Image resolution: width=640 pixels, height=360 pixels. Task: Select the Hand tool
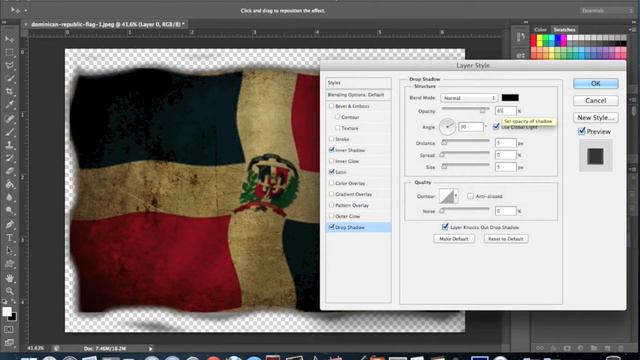(9, 278)
